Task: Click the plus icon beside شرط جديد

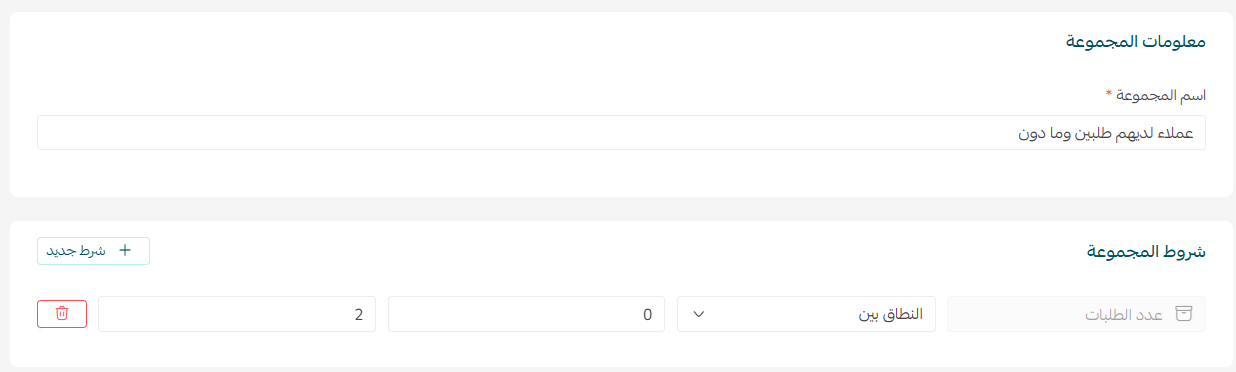Action: point(125,251)
